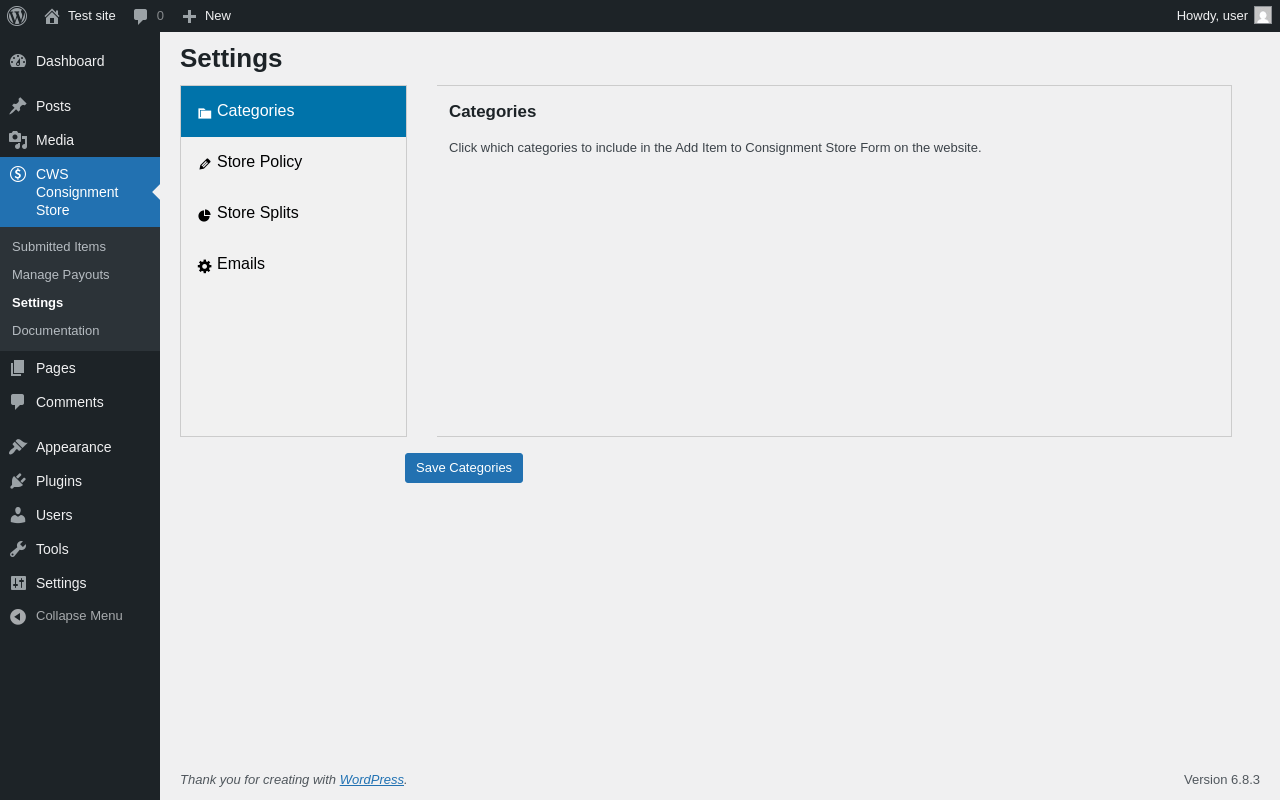1280x800 pixels.
Task: Click the comments bubble icon in admin bar
Action: (140, 16)
